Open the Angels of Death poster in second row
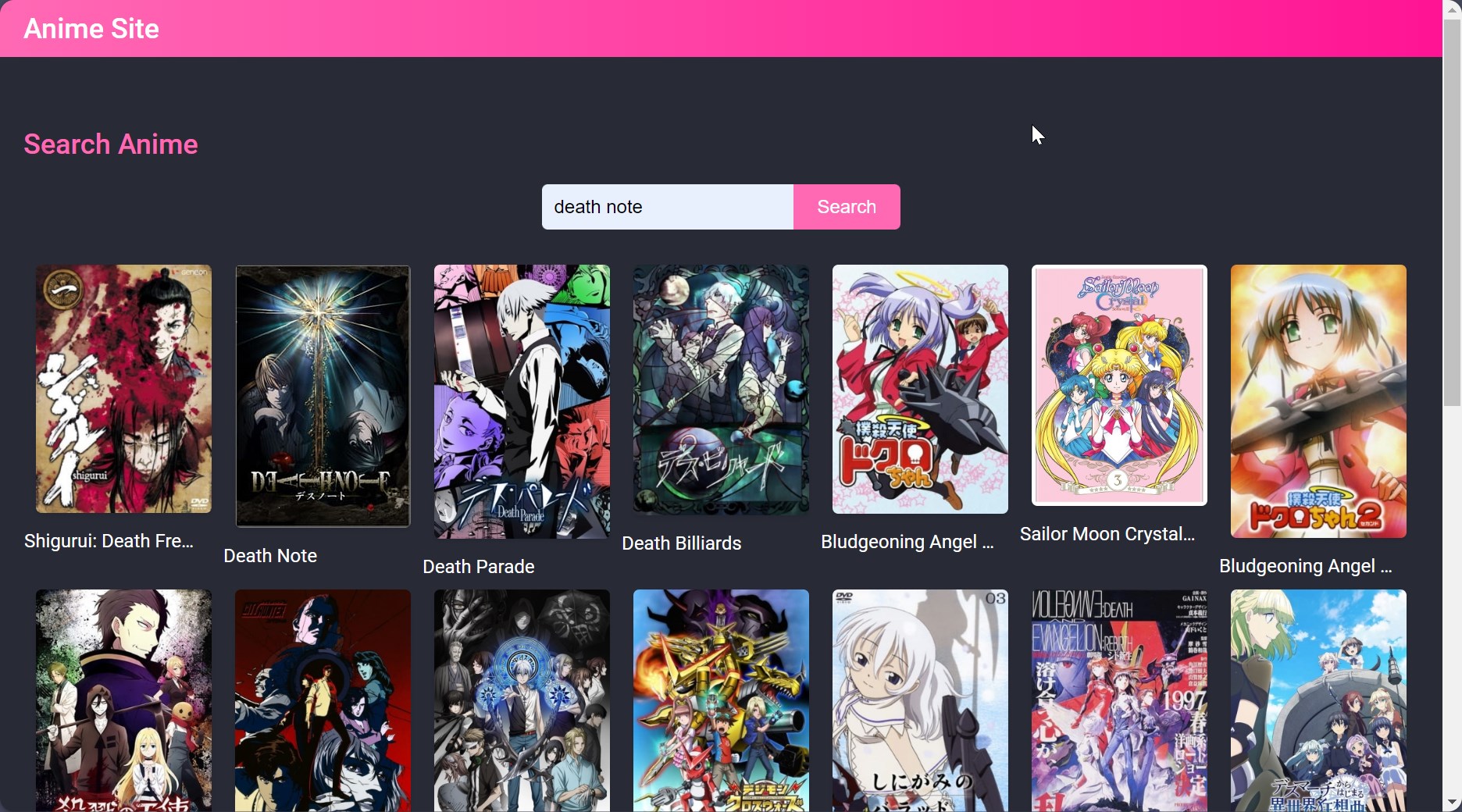 [123, 700]
